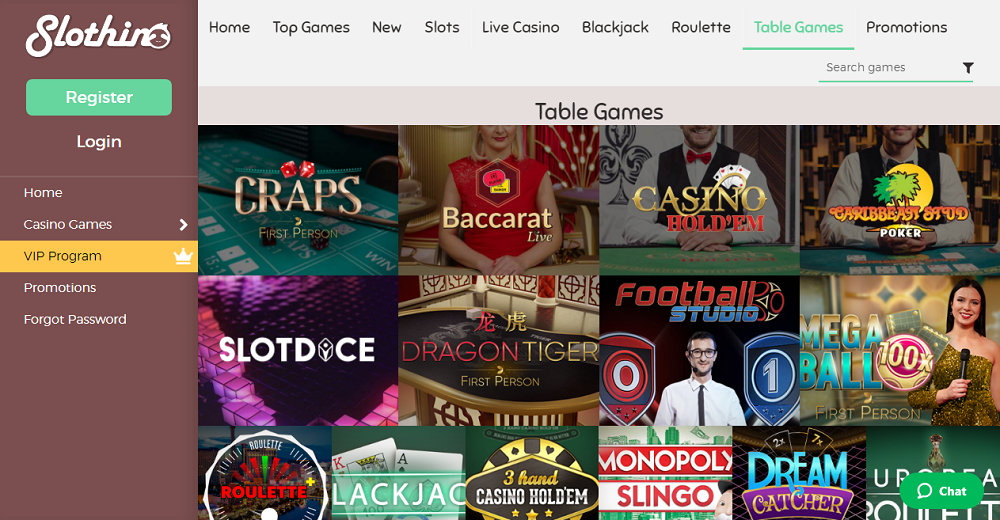The height and width of the screenshot is (520, 1000).
Task: Open the Promotions tab in top navigation
Action: (x=906, y=27)
